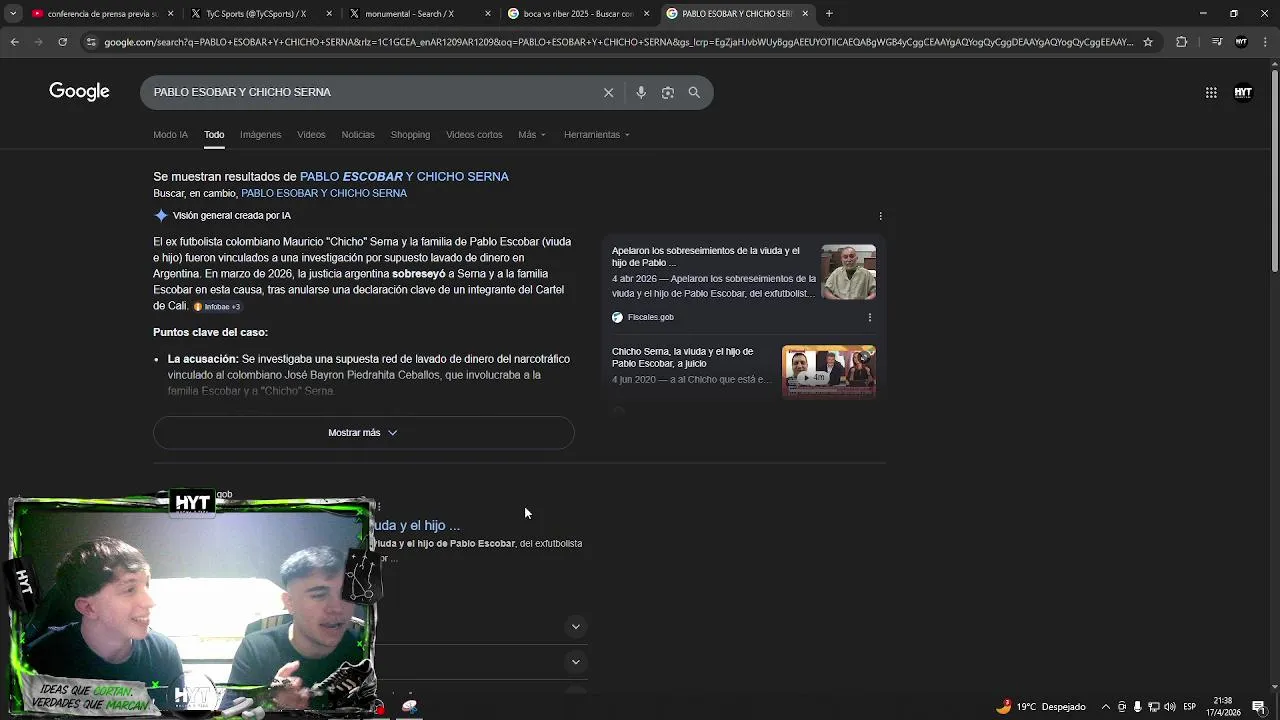Click corrected query PABLO ESCOBAR Y CHICHO SERNA
The width and height of the screenshot is (1280, 720).
(x=404, y=176)
